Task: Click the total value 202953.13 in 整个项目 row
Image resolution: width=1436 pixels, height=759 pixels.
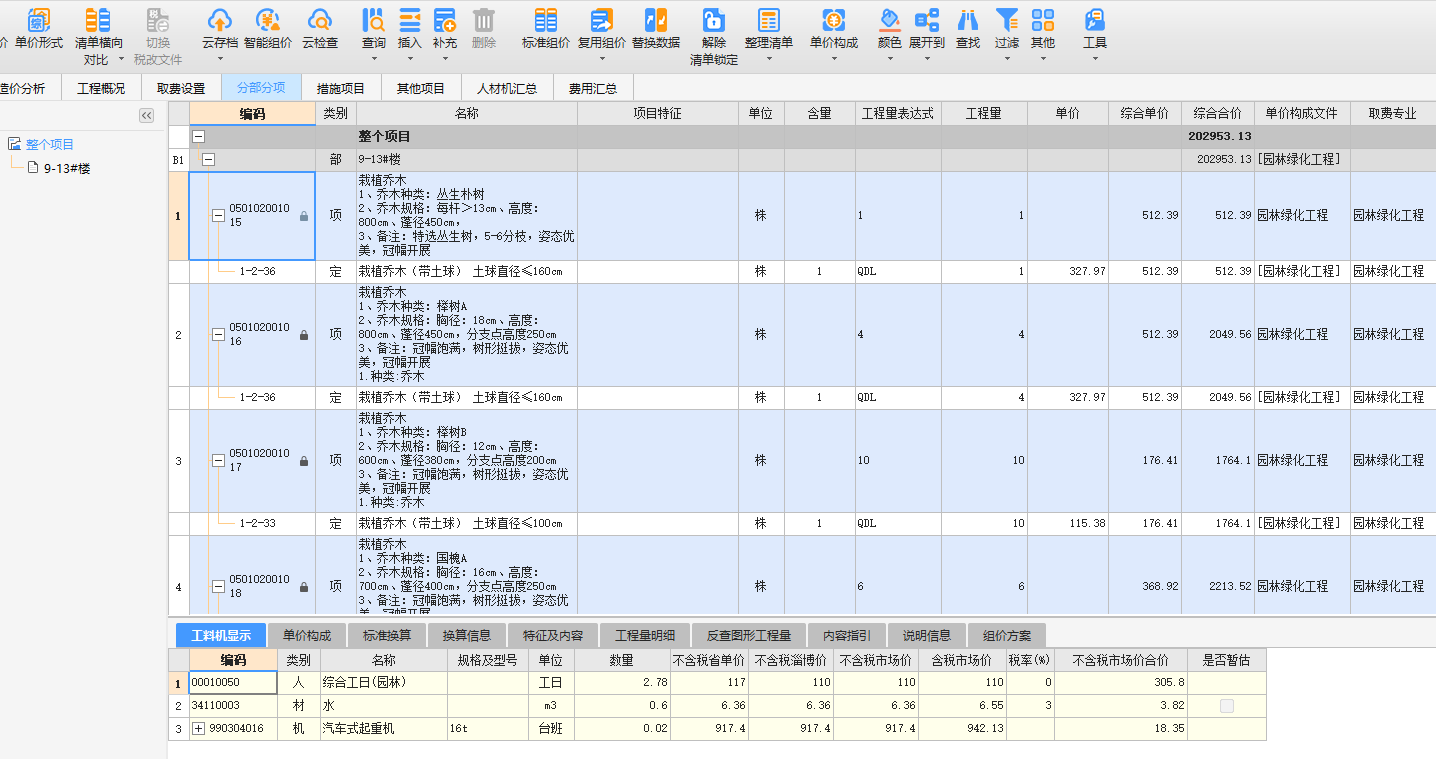Action: (x=1219, y=136)
